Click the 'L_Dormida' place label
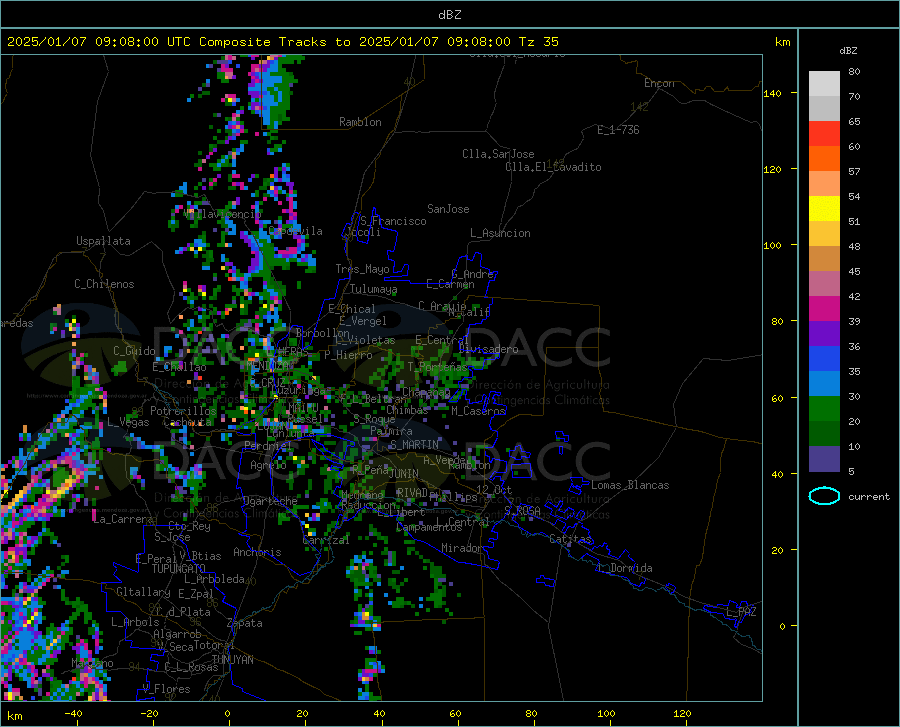This screenshot has width=900, height=727. (x=625, y=568)
